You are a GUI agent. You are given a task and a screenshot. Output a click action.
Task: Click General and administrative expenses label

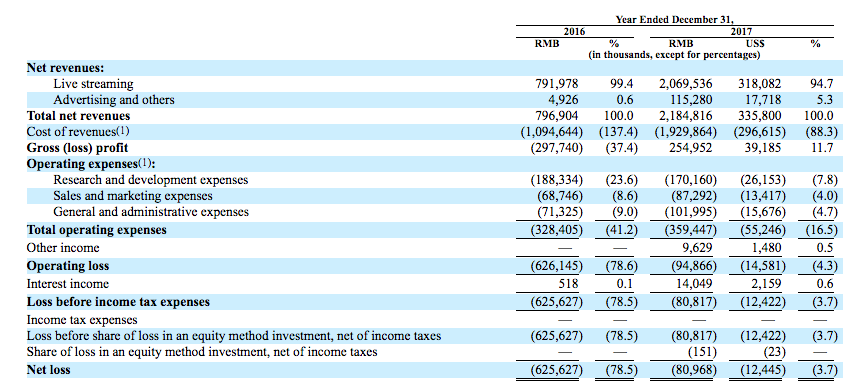[x=151, y=212]
